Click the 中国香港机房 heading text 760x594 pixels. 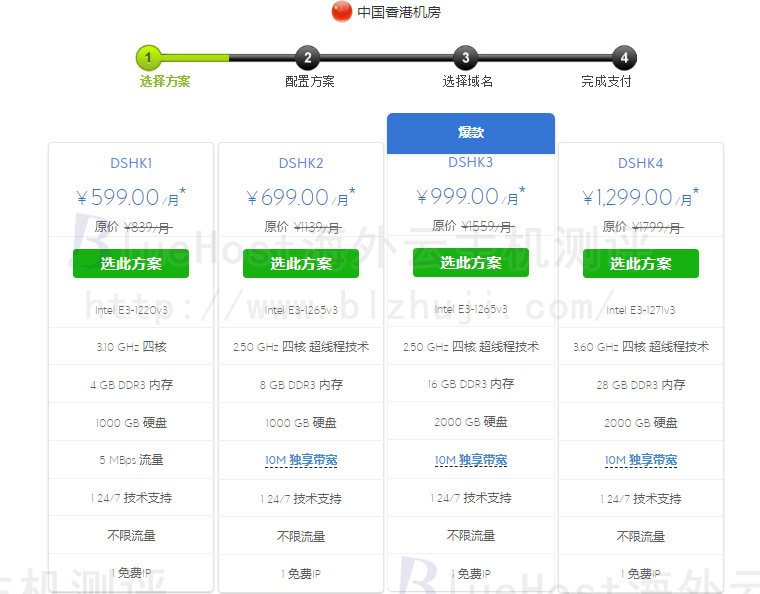click(399, 12)
